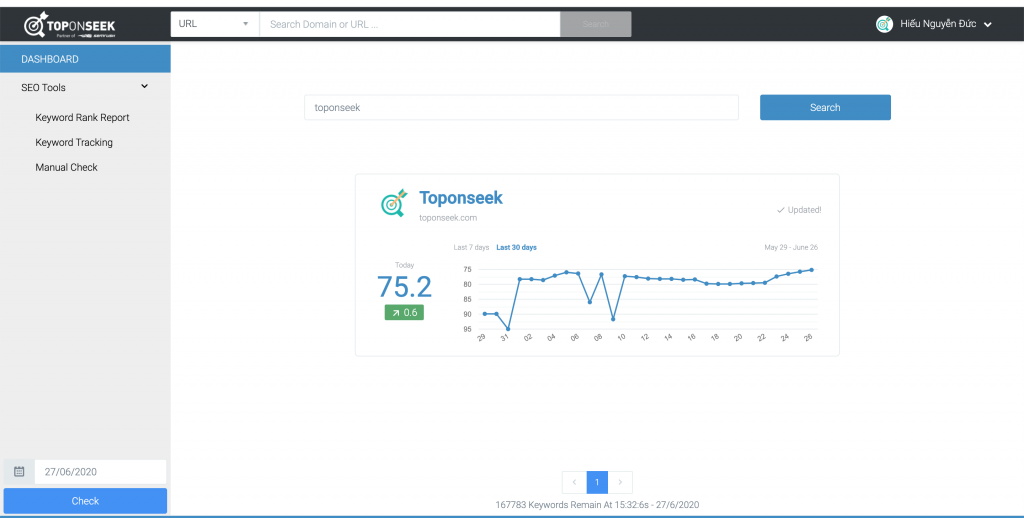Open Keyword Tracking page

point(74,143)
